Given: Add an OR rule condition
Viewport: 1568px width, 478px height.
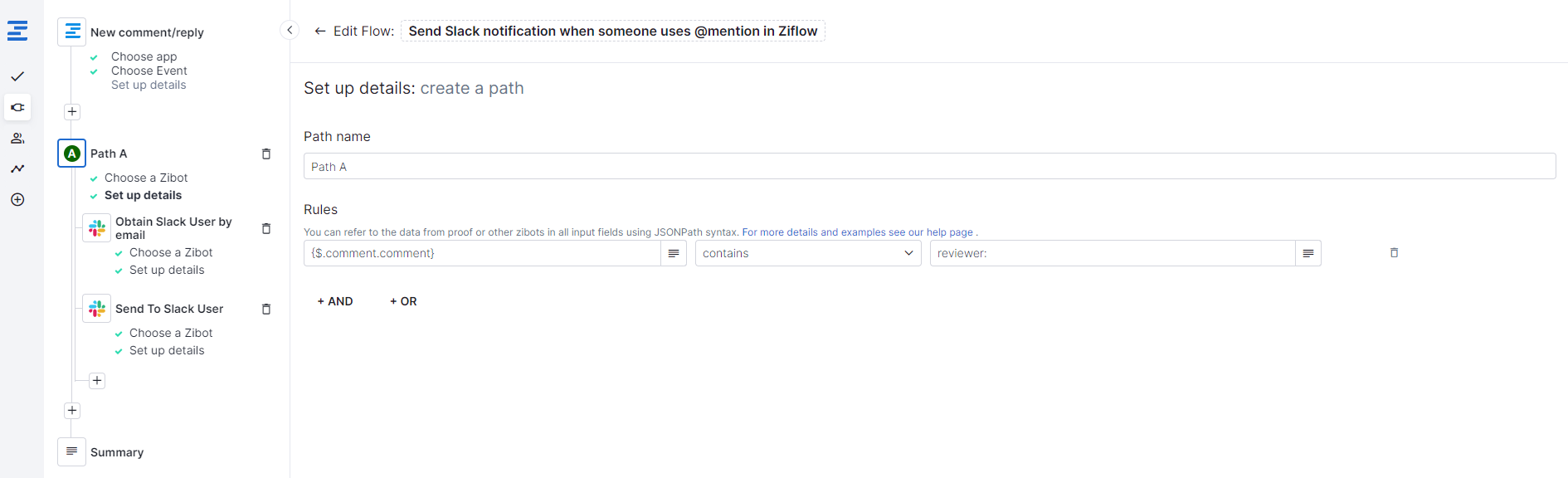Looking at the screenshot, I should (403, 301).
